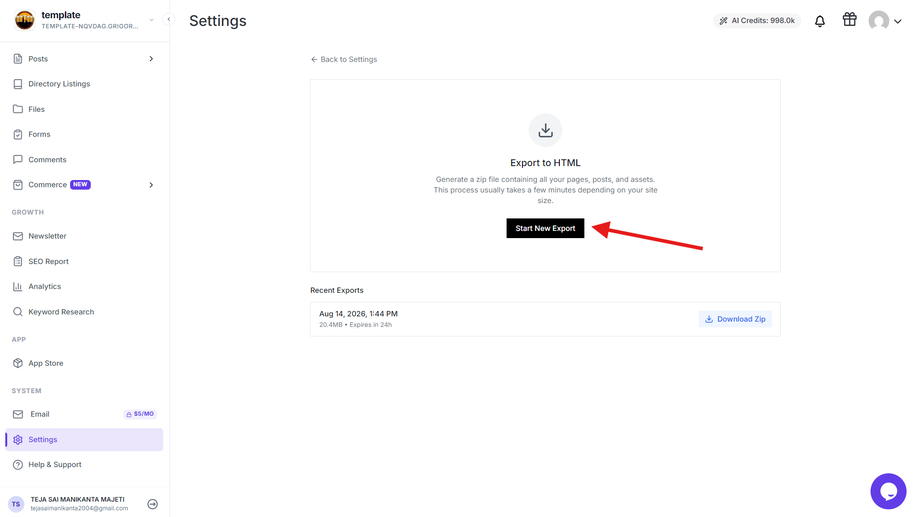920x517 pixels.
Task: Click the TS user initials avatar
Action: click(16, 504)
